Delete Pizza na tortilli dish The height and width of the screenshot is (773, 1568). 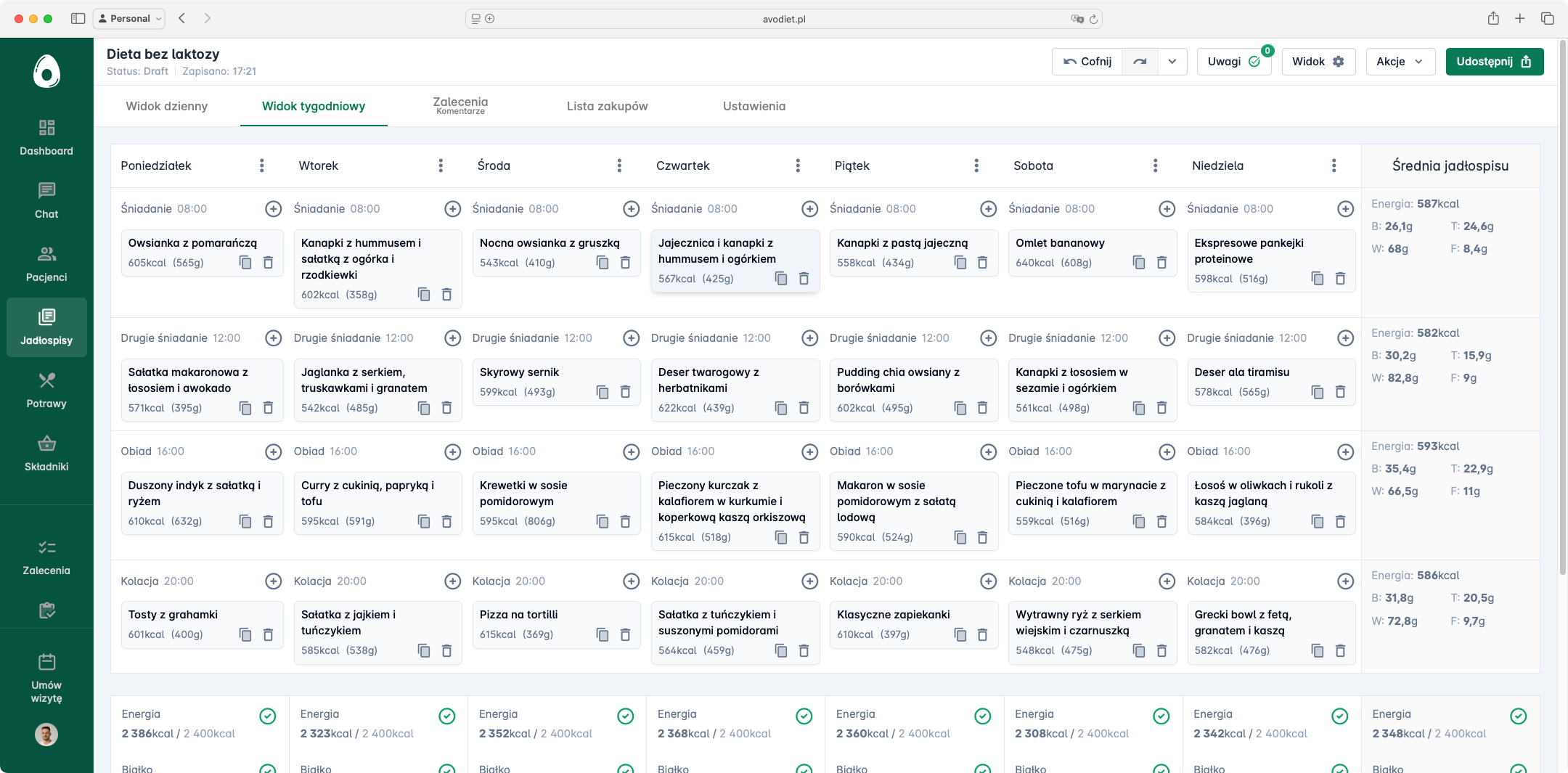625,634
